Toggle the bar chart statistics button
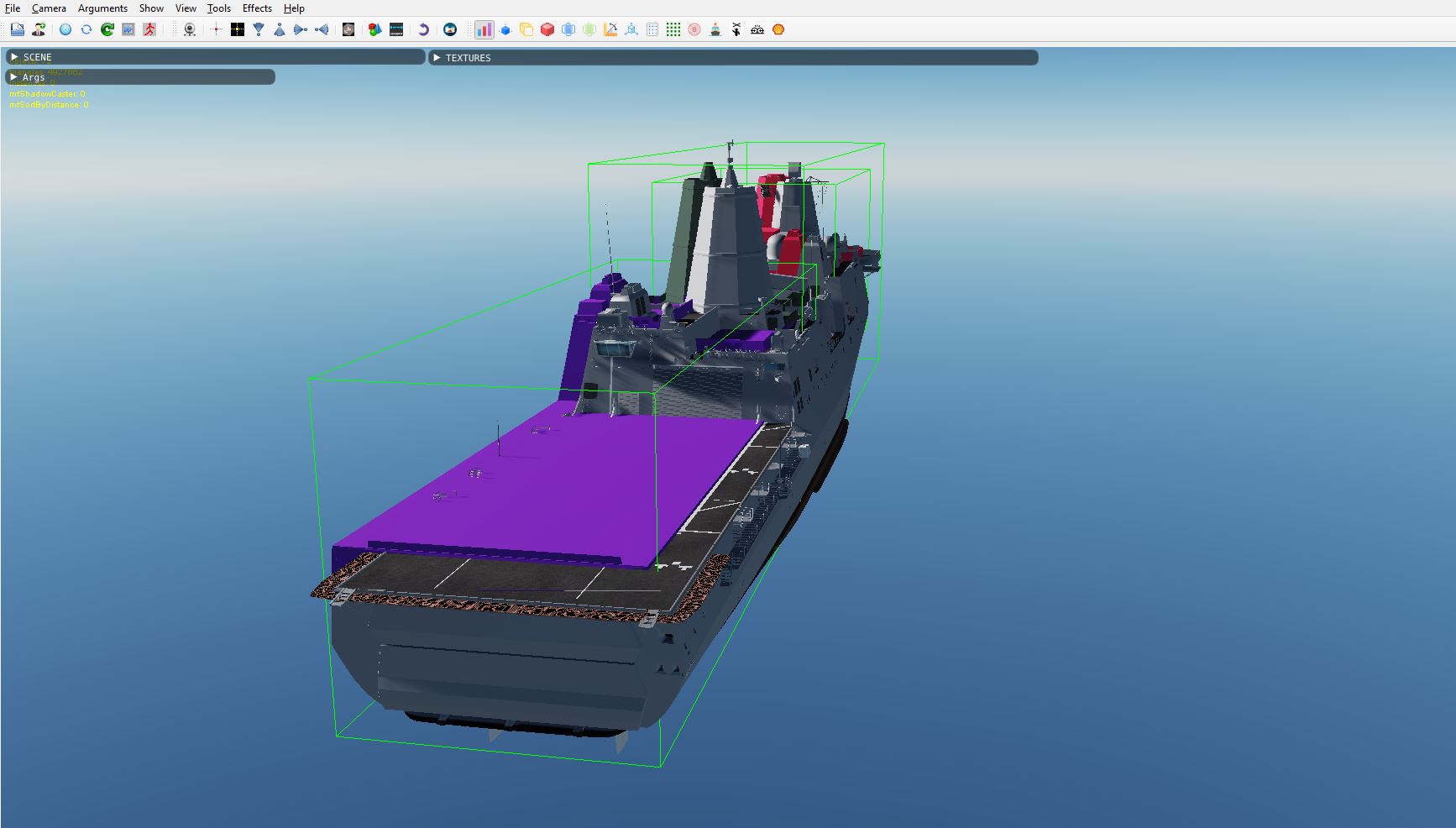Screen dimensions: 1456x828 (x=484, y=29)
